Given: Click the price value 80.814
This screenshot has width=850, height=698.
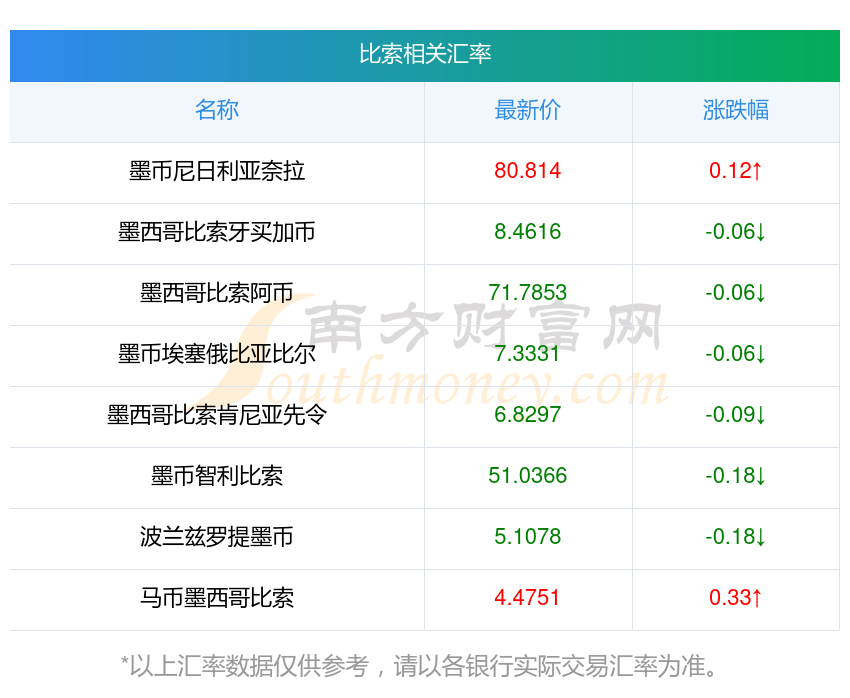Looking at the screenshot, I should click(527, 171).
